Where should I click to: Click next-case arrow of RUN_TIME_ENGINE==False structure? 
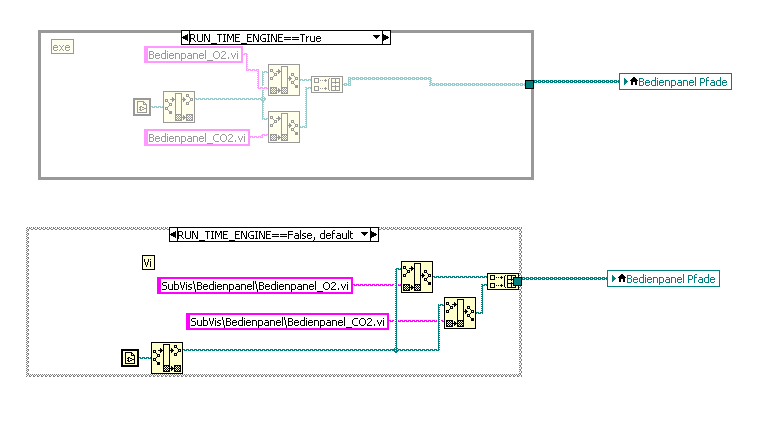[x=374, y=235]
